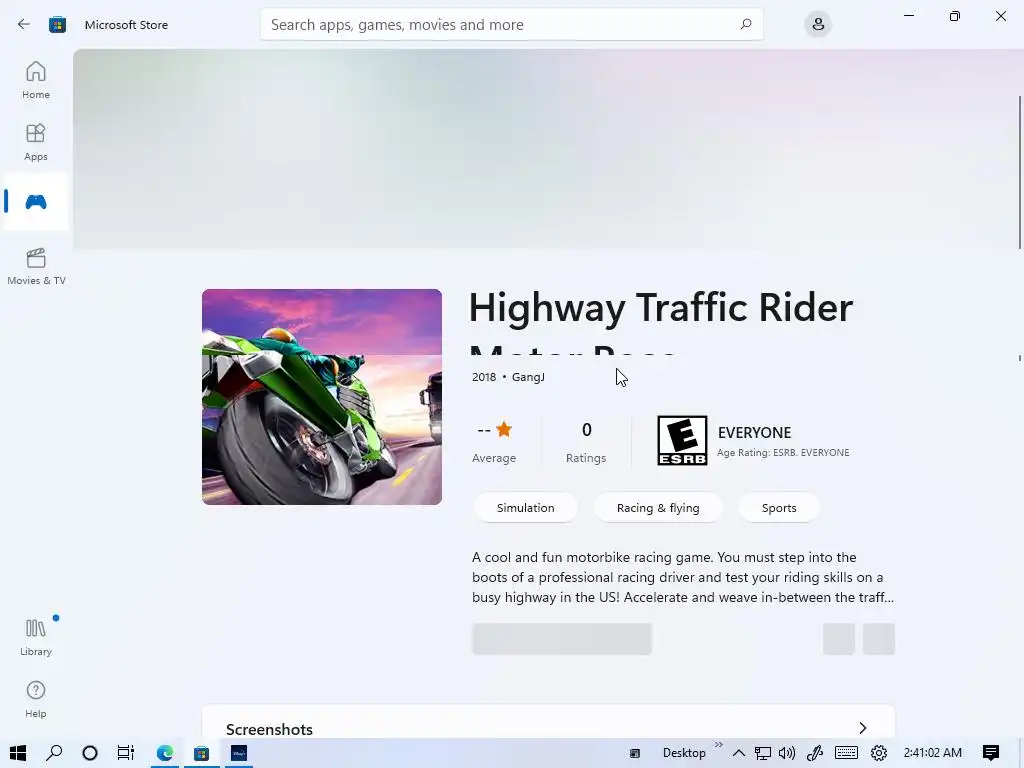The width and height of the screenshot is (1024, 768).
Task: Open Home in the sidebar
Action: pos(36,80)
